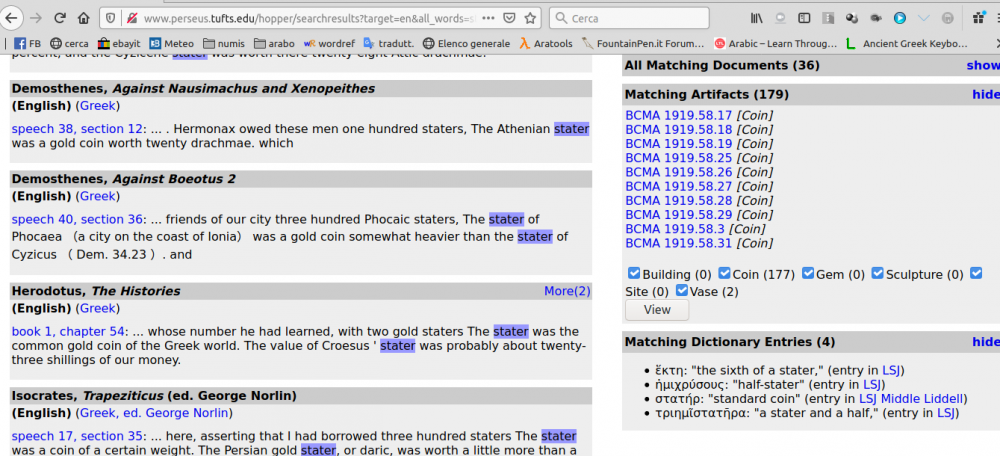Screen dimensions: 1000x456
Task: Bookmark this page with the star
Action: [530, 18]
